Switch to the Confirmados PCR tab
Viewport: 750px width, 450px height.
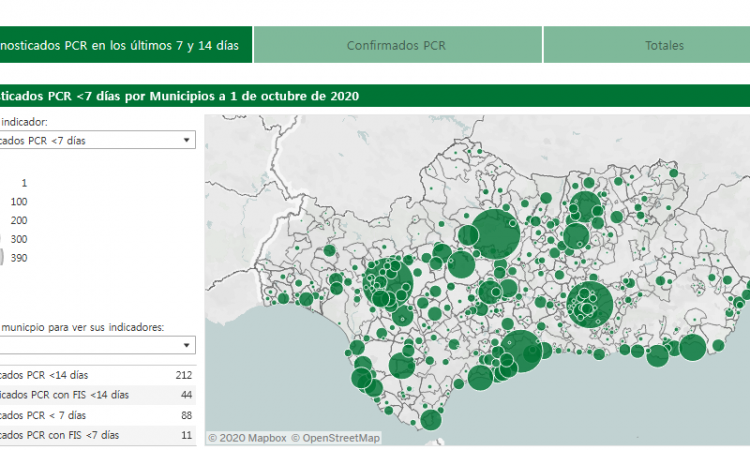click(x=397, y=45)
